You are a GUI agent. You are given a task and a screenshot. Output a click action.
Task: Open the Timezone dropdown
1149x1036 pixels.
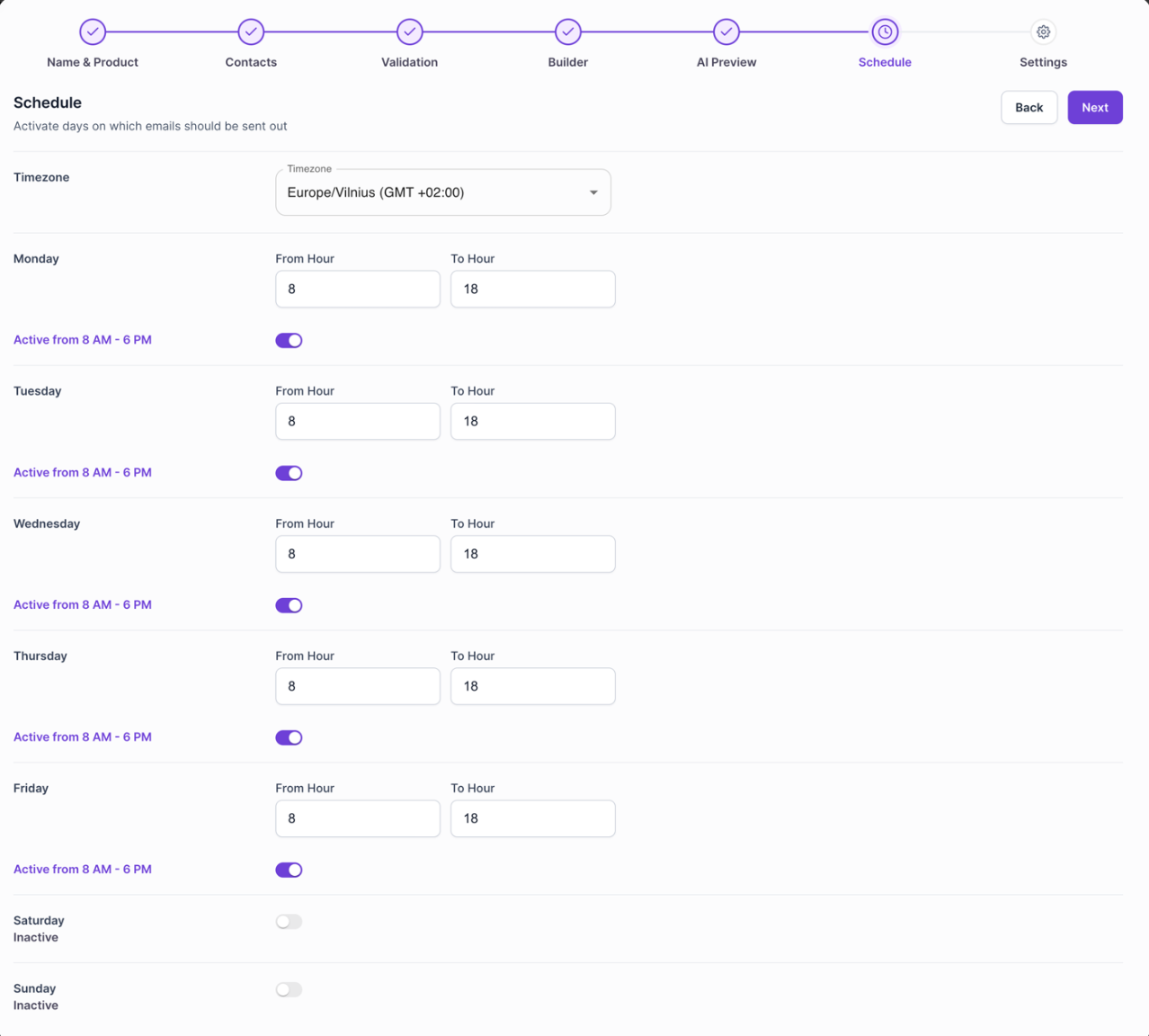[x=443, y=192]
